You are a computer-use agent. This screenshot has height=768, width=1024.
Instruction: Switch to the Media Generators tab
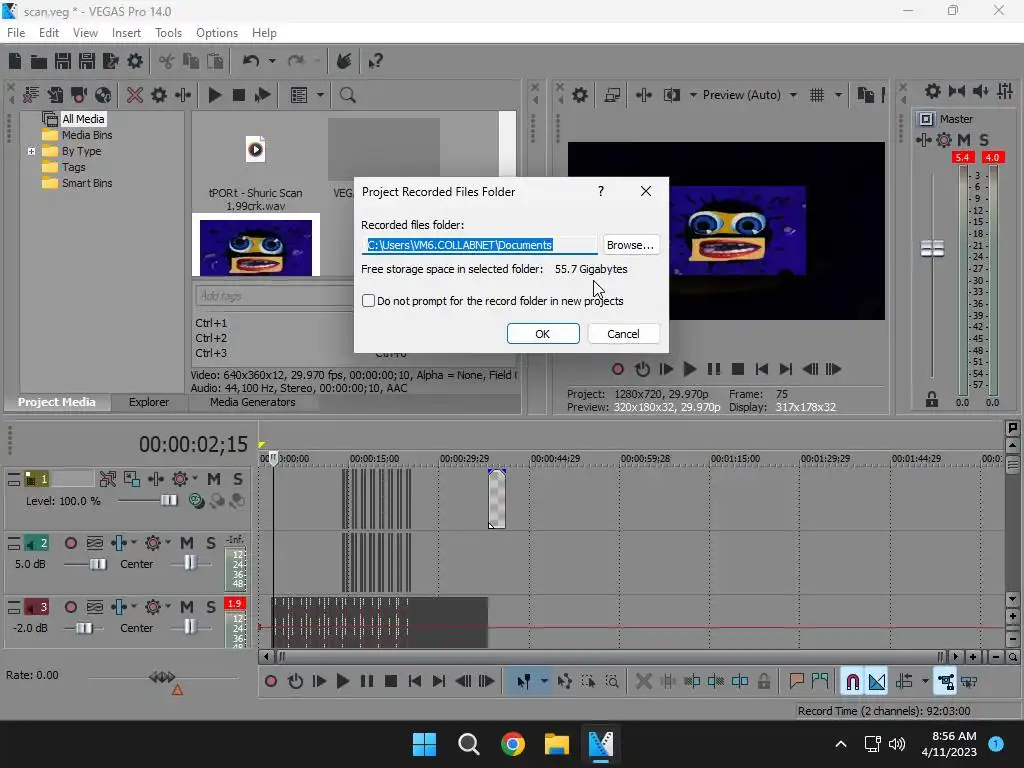253,402
